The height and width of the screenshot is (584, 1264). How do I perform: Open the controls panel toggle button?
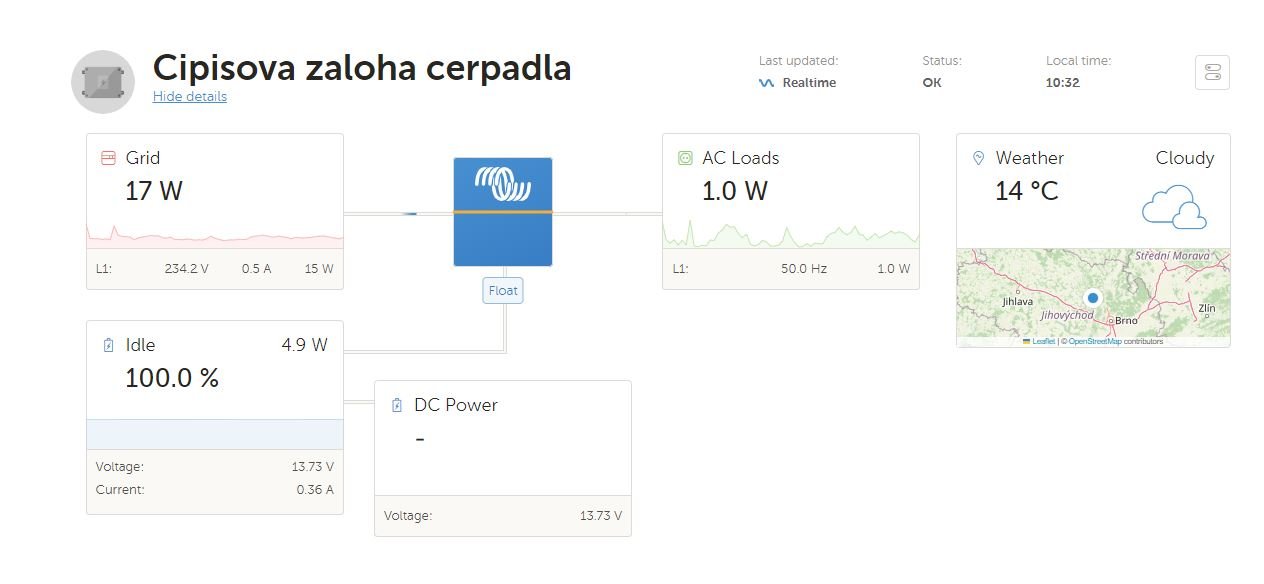point(1212,73)
